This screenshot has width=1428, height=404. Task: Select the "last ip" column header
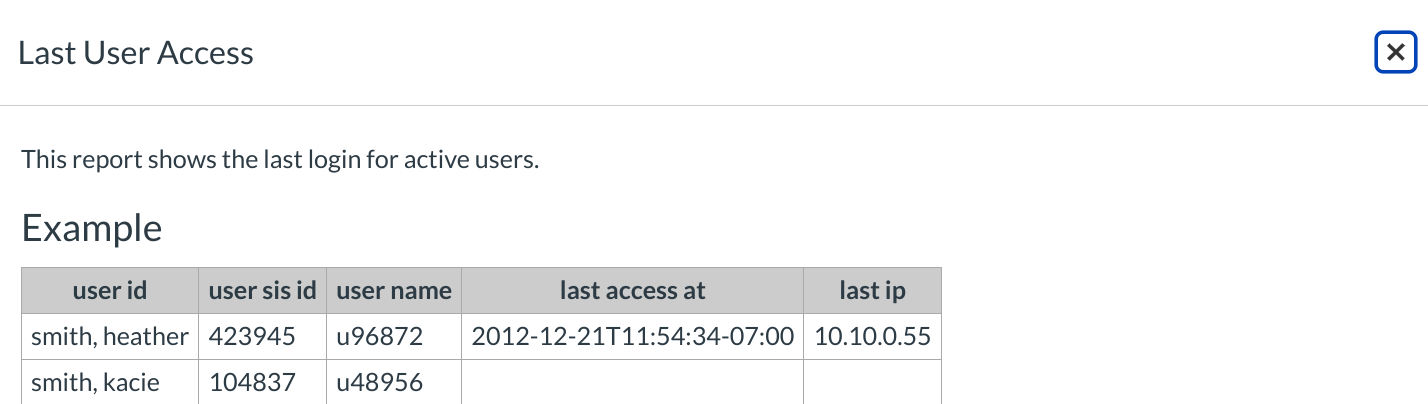click(872, 291)
